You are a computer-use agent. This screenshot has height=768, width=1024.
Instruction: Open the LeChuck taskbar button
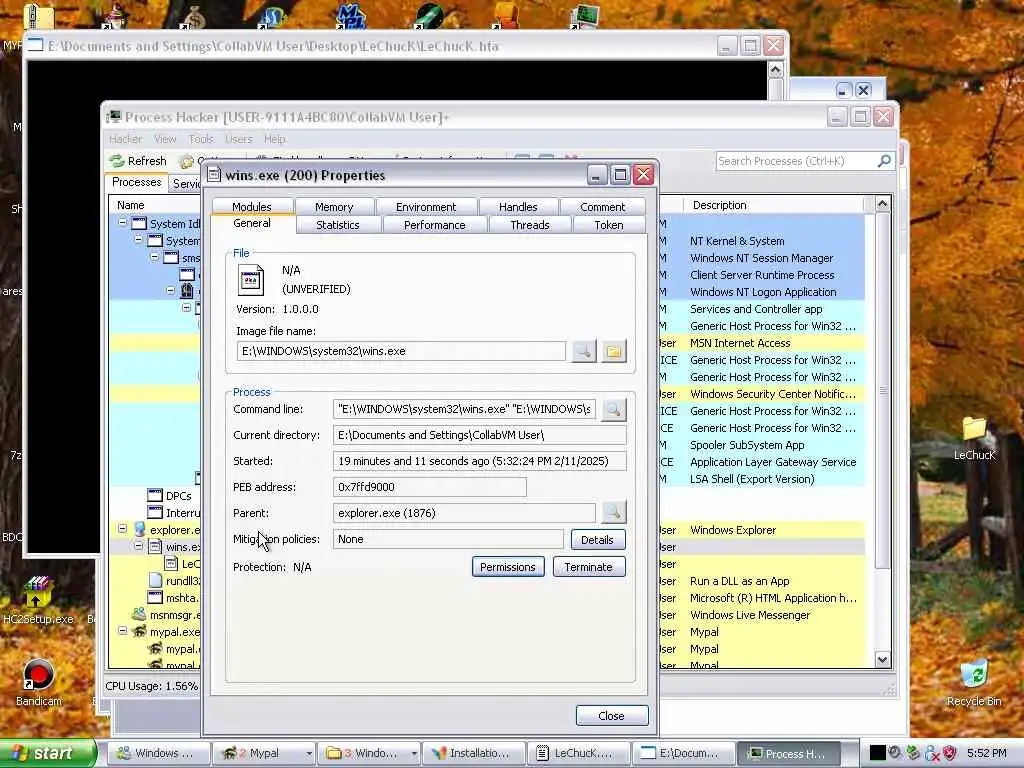(579, 754)
